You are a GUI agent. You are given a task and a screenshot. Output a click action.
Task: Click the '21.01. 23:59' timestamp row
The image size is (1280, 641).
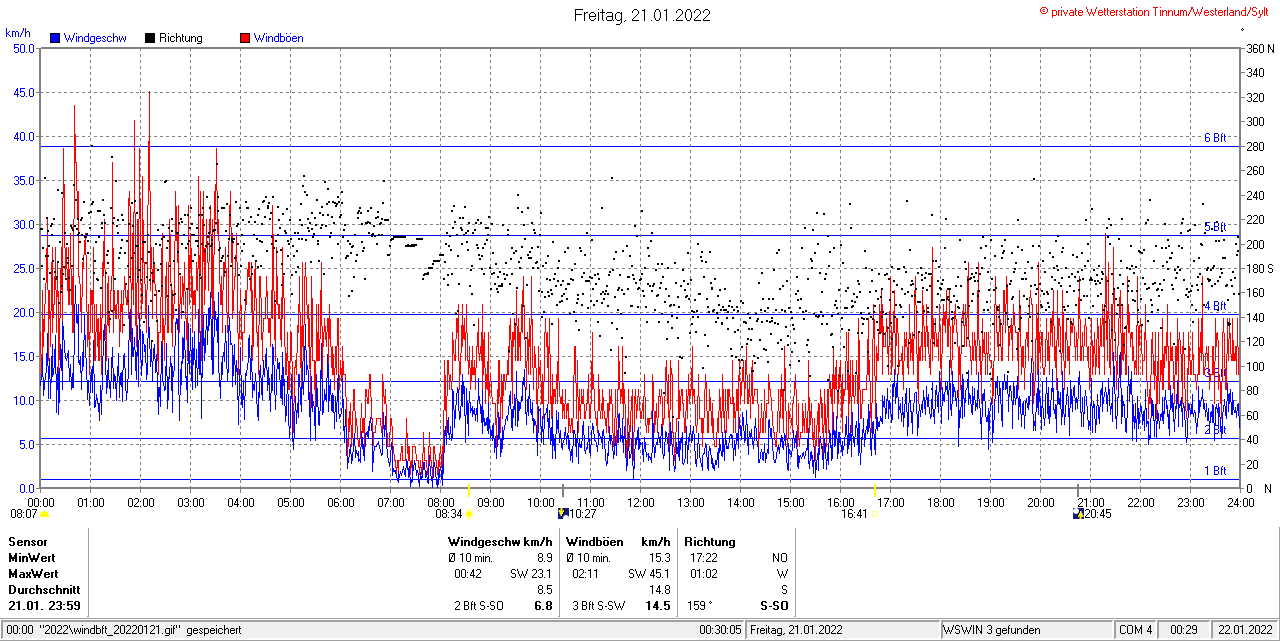[45, 606]
